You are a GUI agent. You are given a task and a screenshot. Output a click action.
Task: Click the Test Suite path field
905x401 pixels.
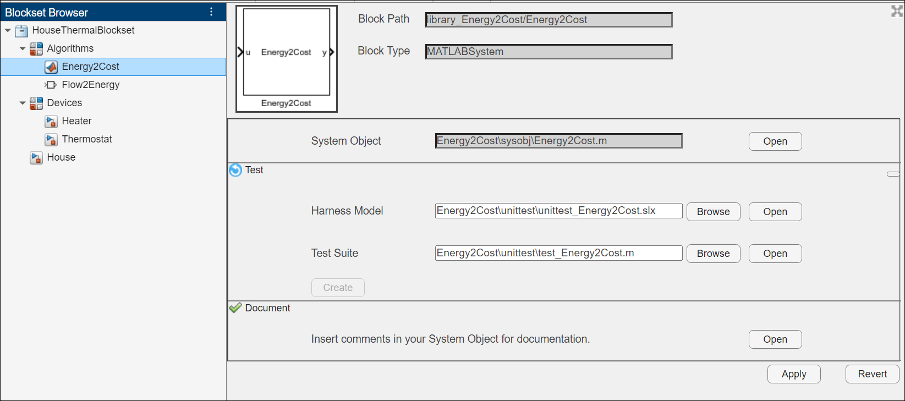pyautogui.click(x=559, y=253)
